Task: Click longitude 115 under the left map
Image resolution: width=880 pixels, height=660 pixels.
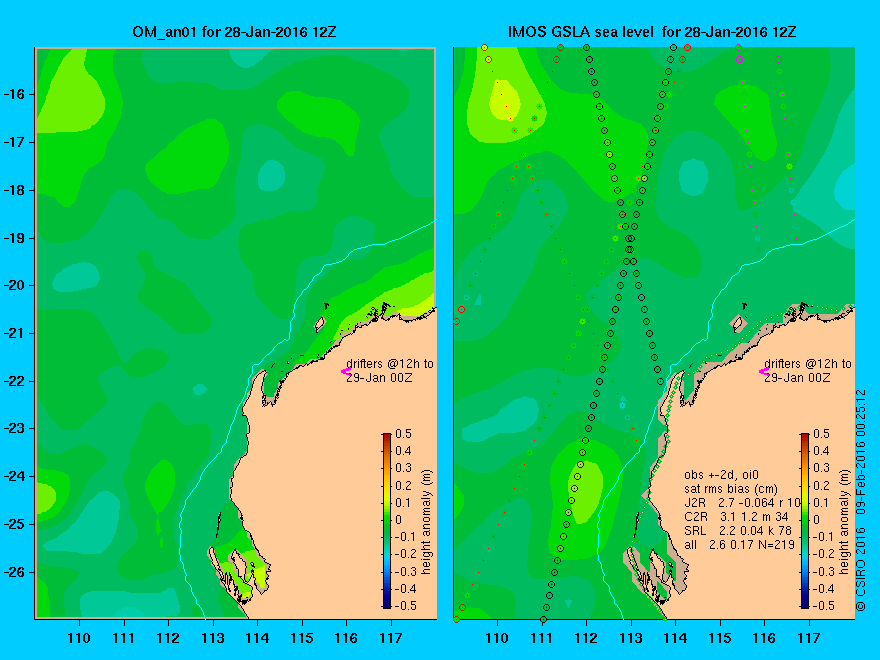Action: (x=302, y=638)
